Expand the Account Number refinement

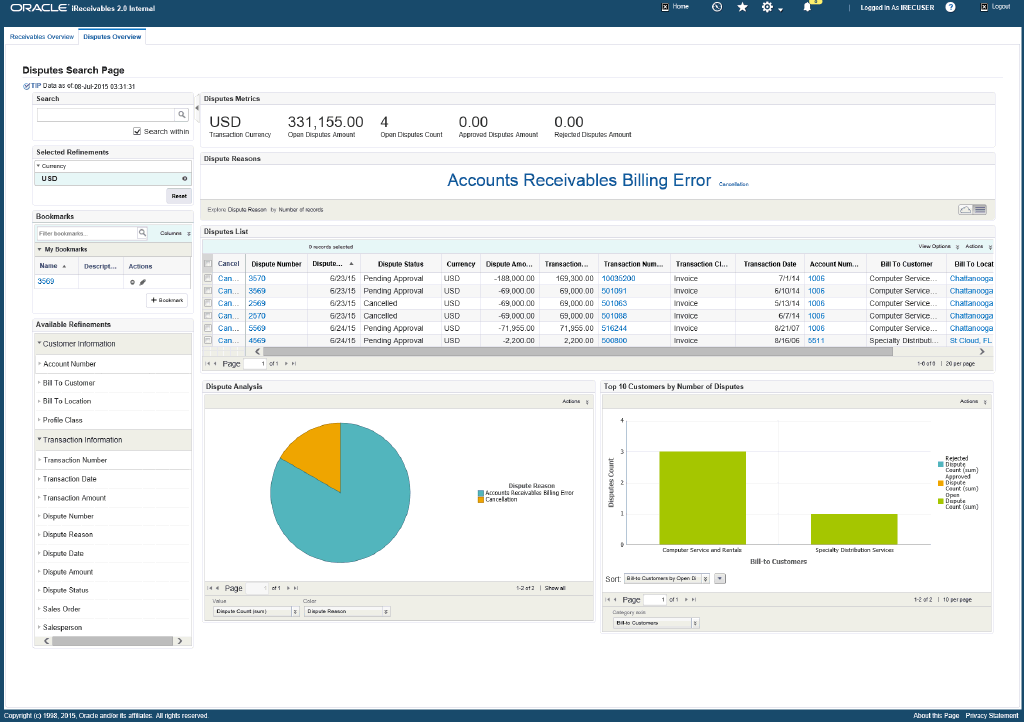click(x=70, y=364)
